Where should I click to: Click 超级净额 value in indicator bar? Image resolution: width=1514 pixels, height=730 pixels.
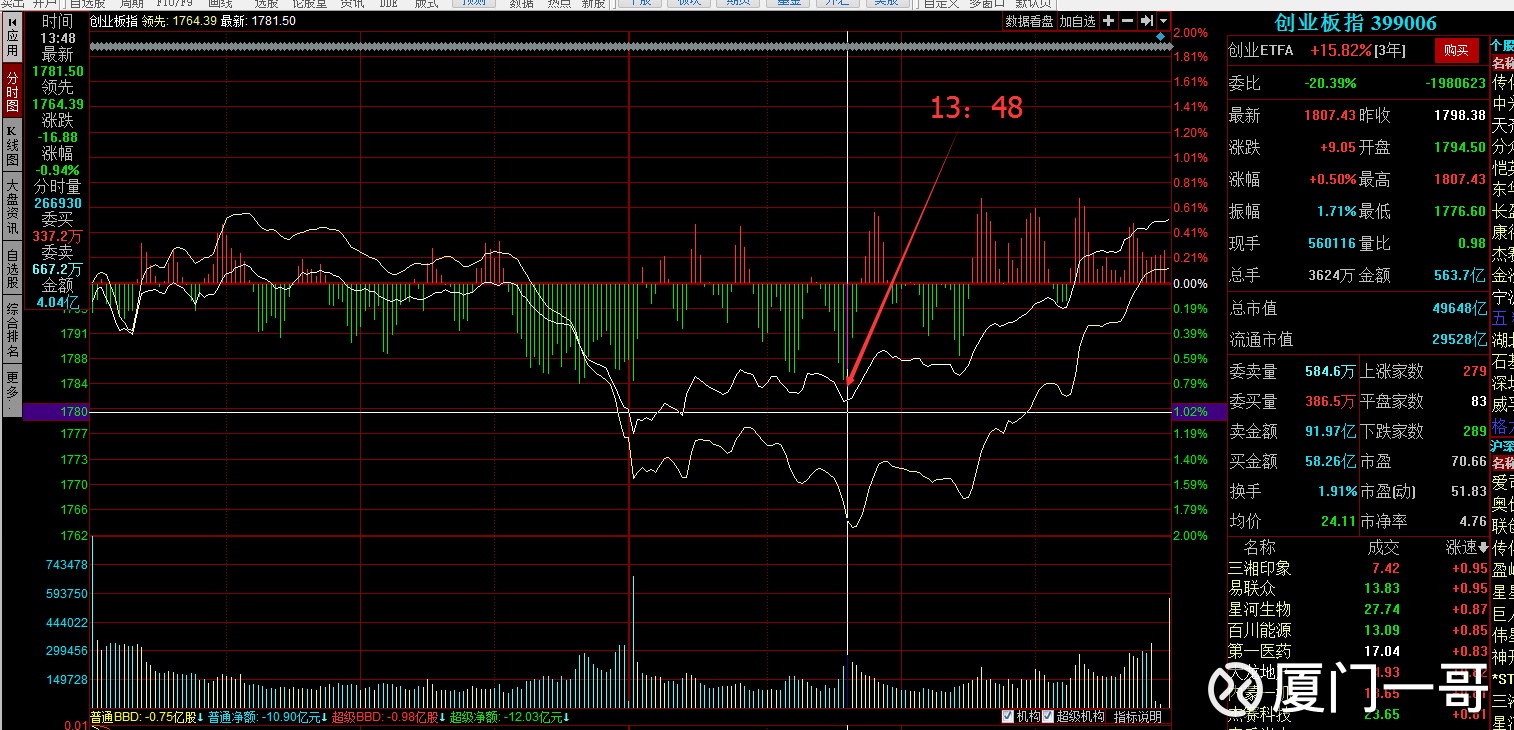510,717
